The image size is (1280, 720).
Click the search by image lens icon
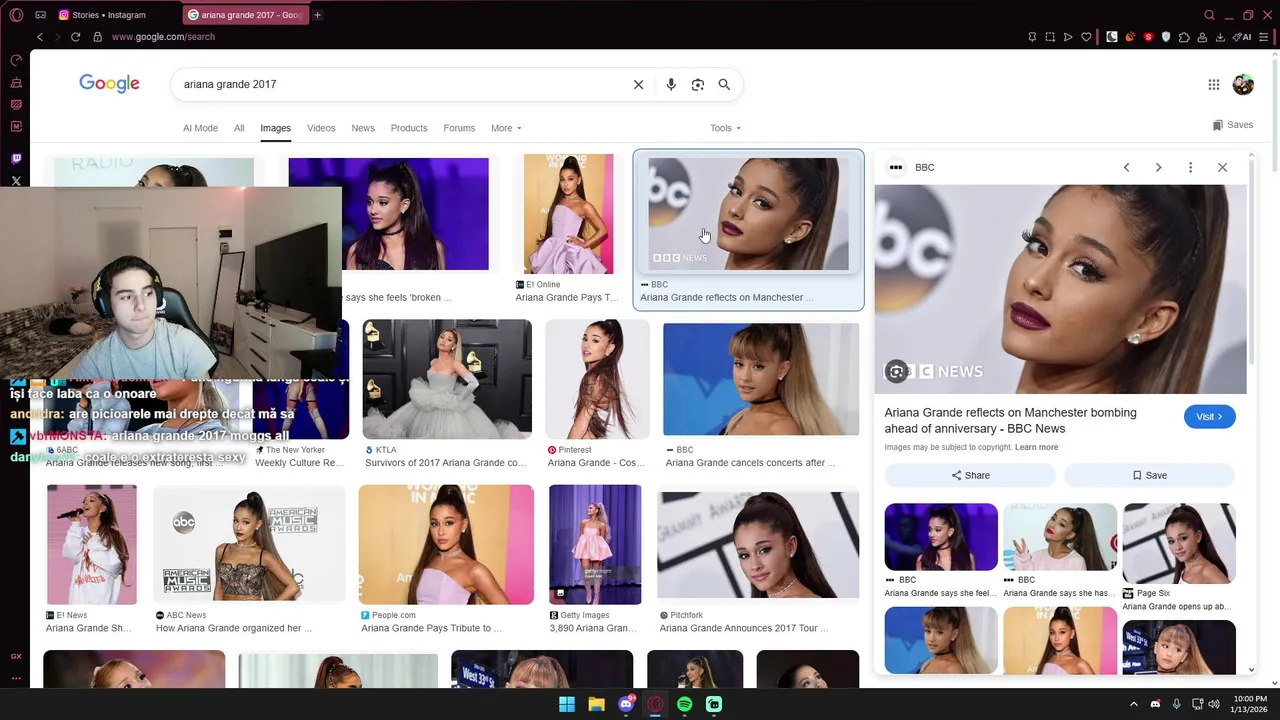click(x=698, y=84)
